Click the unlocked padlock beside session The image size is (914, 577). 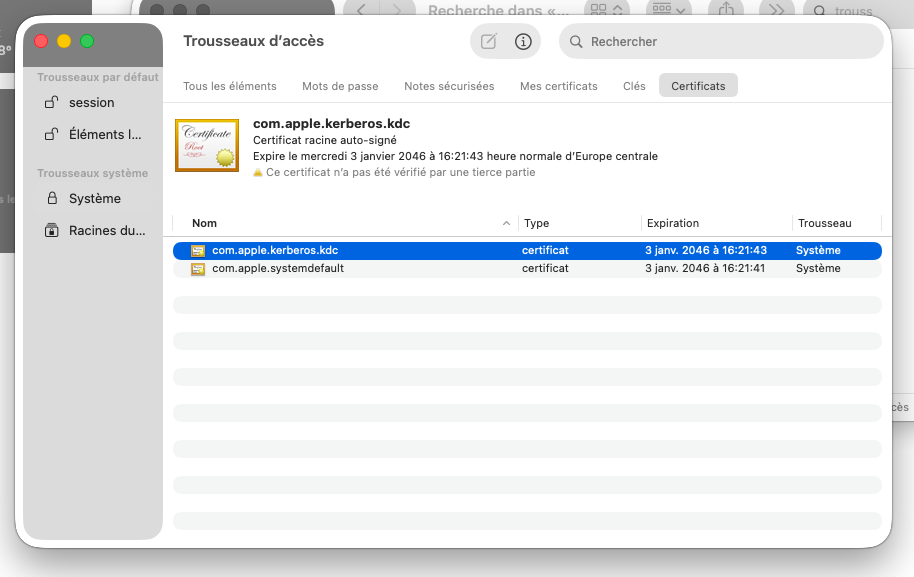pyautogui.click(x=51, y=103)
